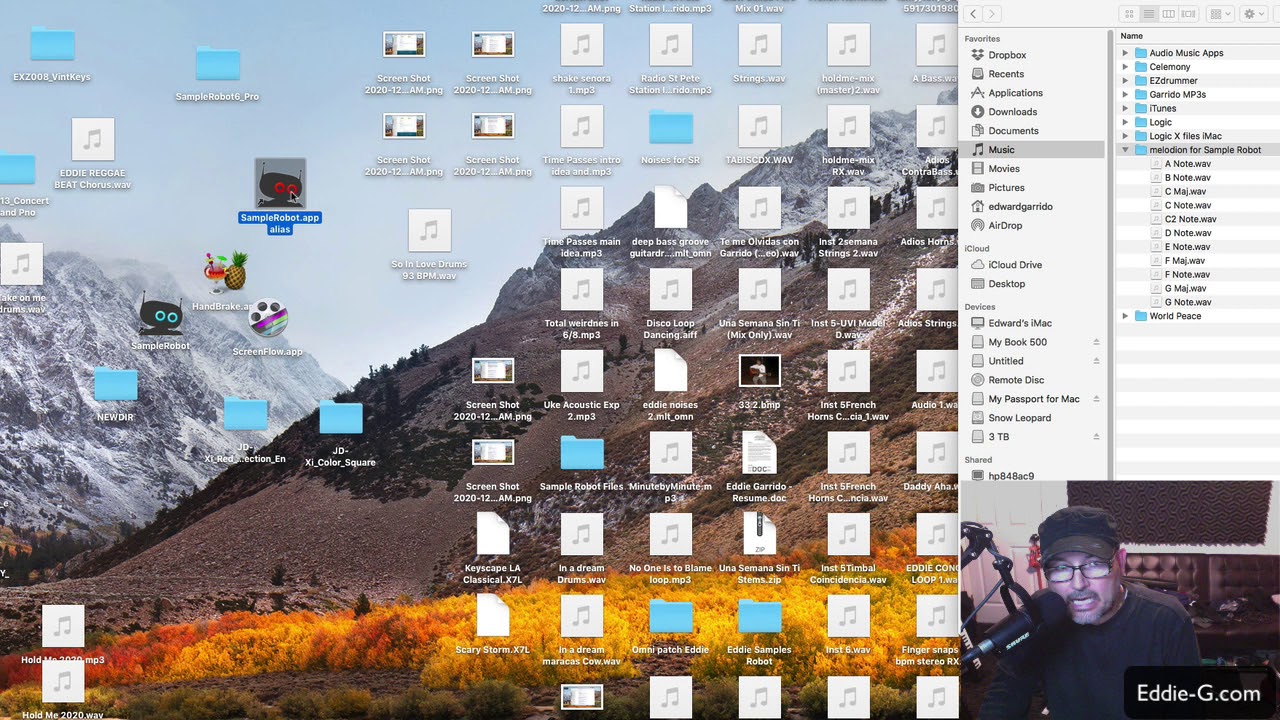Expand the Audio Music Apps folder
This screenshot has width=1280, height=720.
1125,53
